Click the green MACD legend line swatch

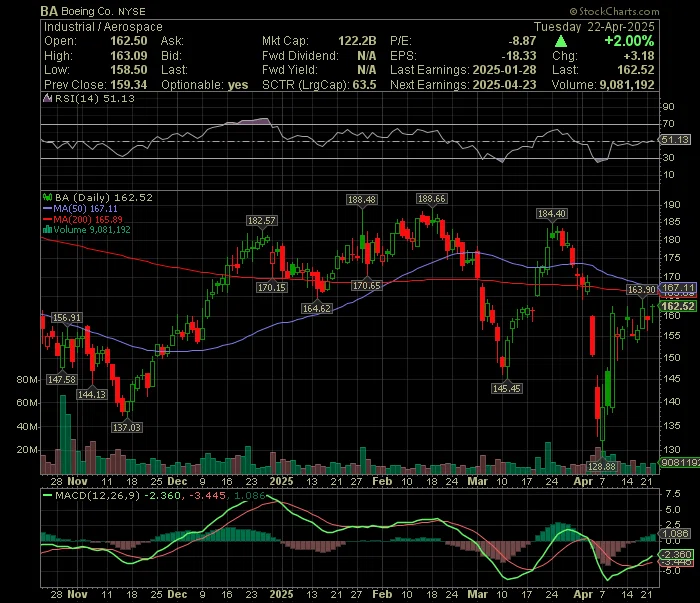coord(47,496)
